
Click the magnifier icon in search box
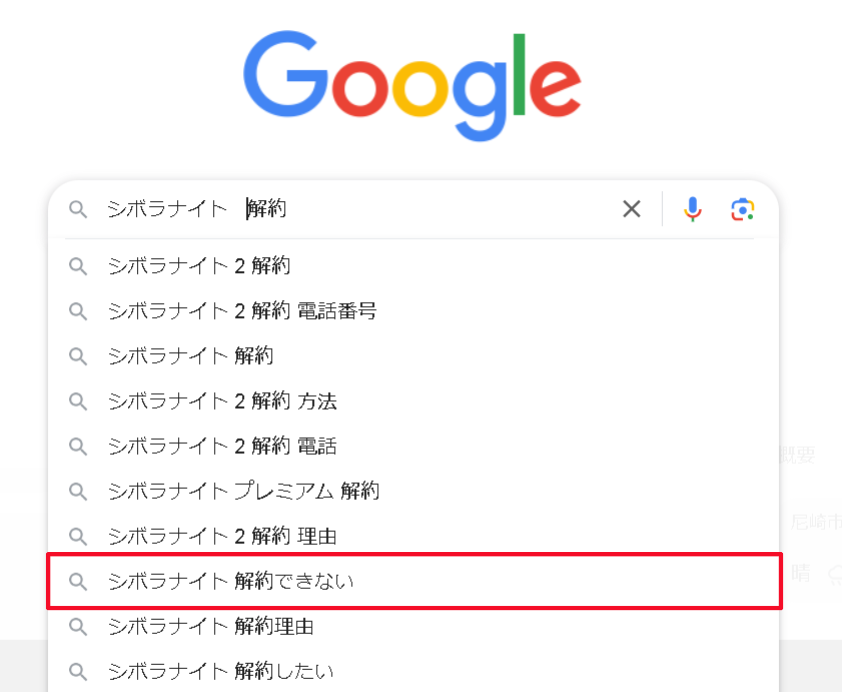click(x=78, y=209)
